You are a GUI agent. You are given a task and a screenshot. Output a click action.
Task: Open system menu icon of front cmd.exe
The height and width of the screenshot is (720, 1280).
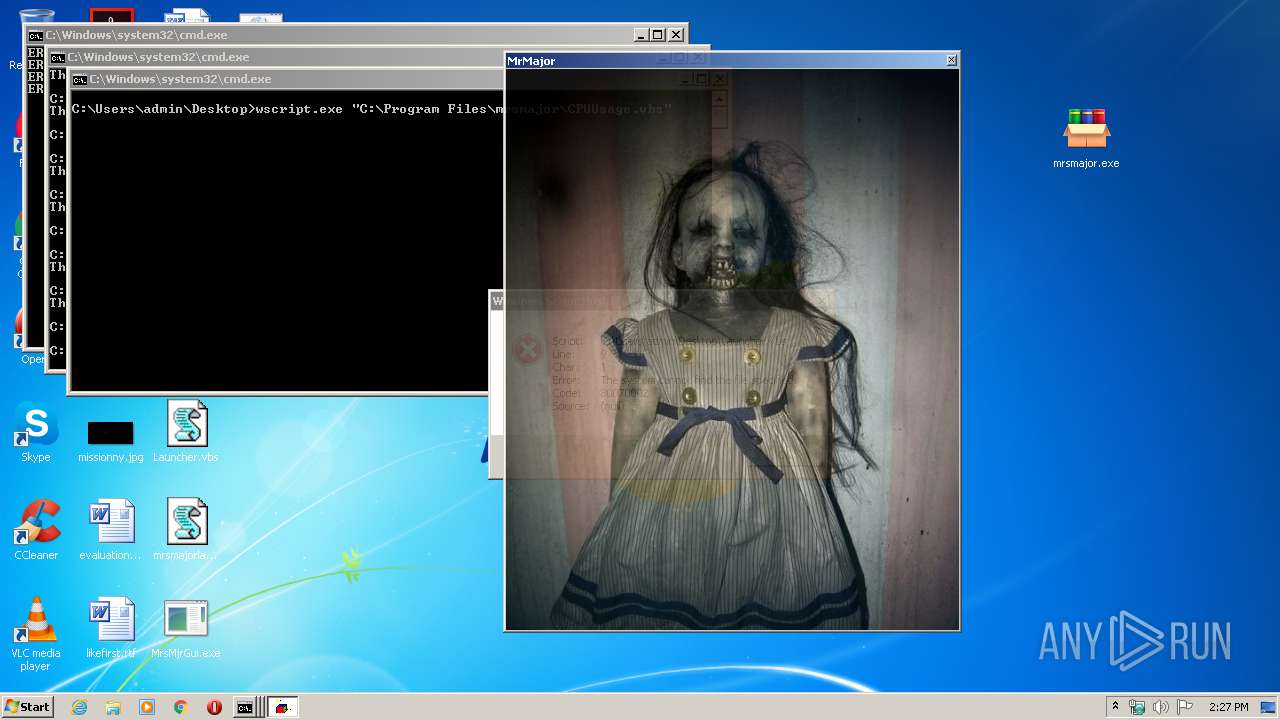79,79
